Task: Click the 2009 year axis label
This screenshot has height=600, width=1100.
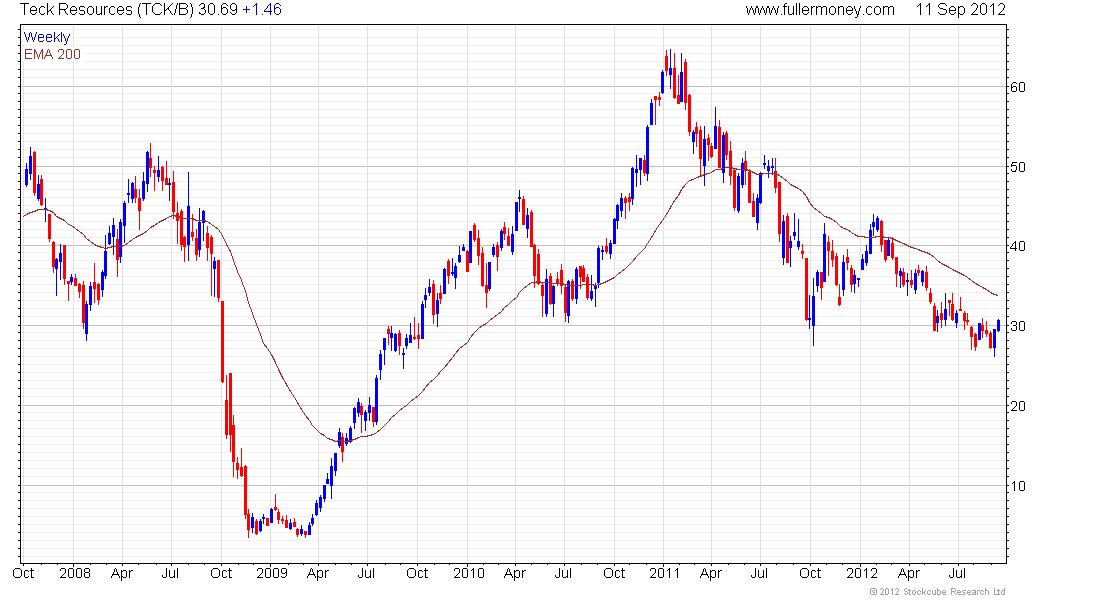Action: [x=271, y=573]
